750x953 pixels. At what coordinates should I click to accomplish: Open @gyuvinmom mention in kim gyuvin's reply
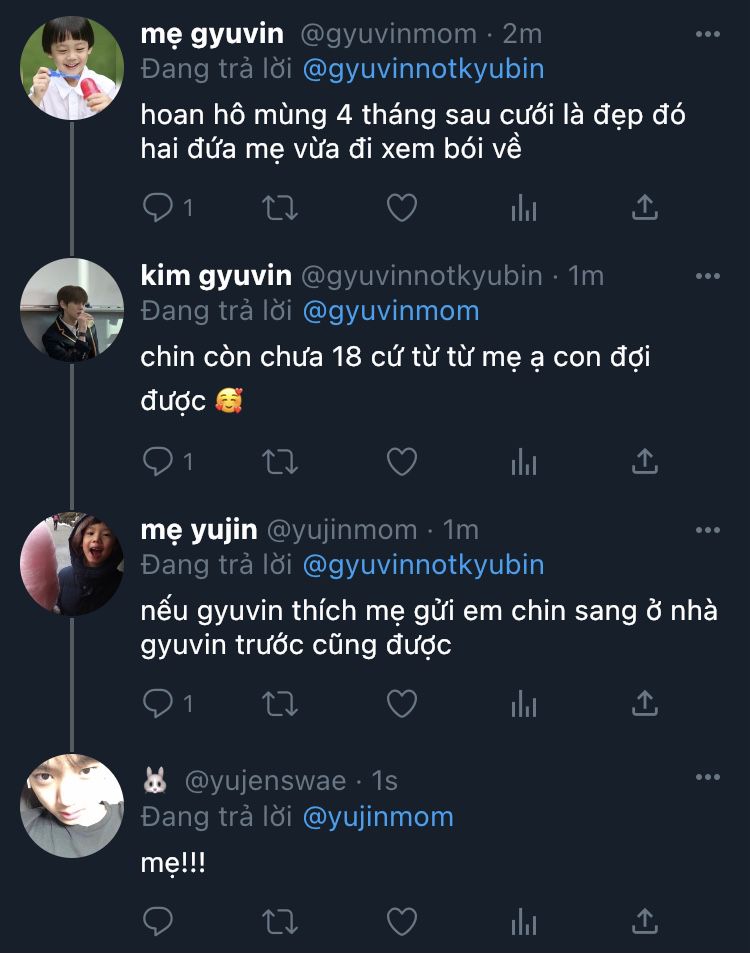coord(391,311)
